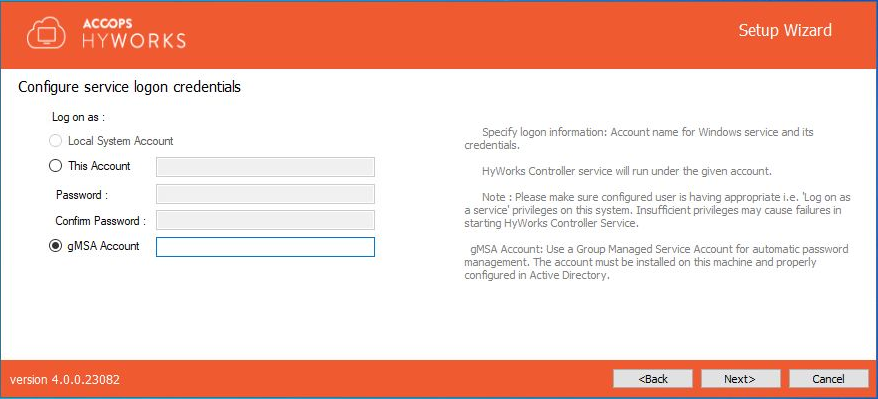
Task: Click the Confirm Password input field
Action: coord(265,220)
